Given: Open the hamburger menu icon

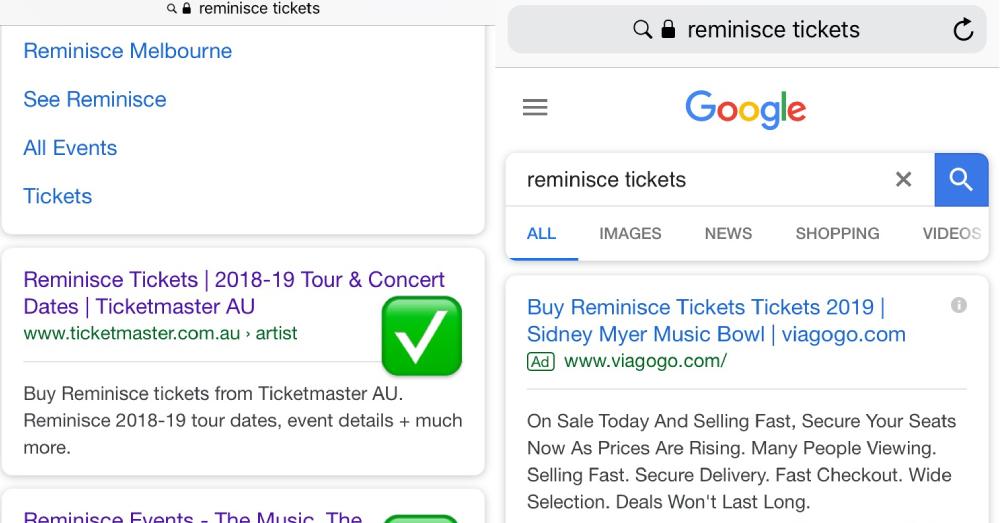Looking at the screenshot, I should 535,108.
